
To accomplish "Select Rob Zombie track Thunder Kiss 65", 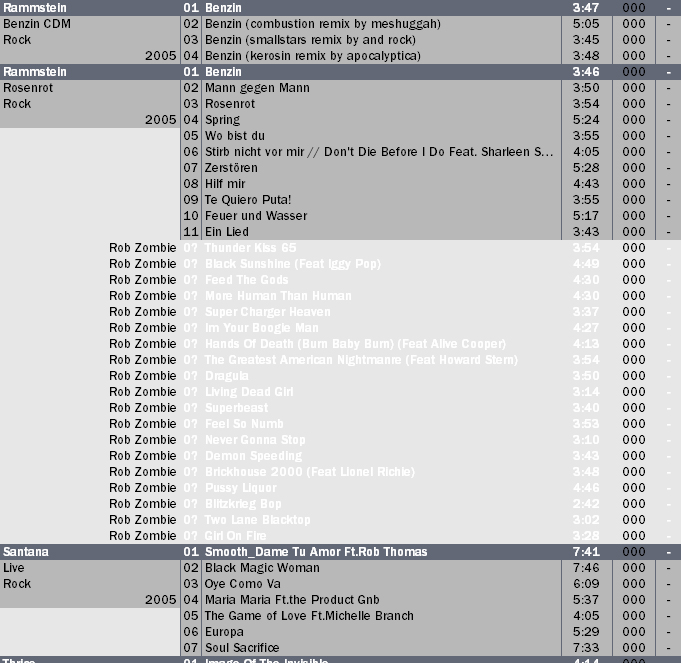I will (250, 248).
